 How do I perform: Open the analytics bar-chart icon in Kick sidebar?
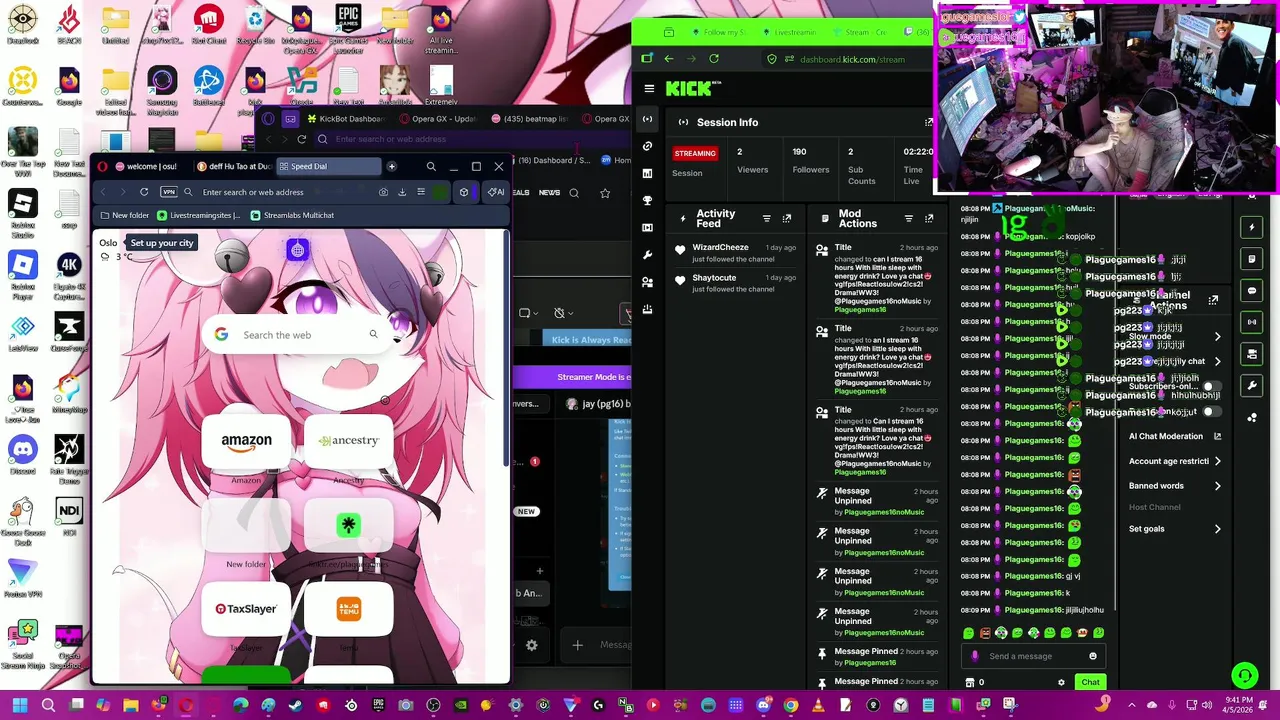tap(647, 173)
